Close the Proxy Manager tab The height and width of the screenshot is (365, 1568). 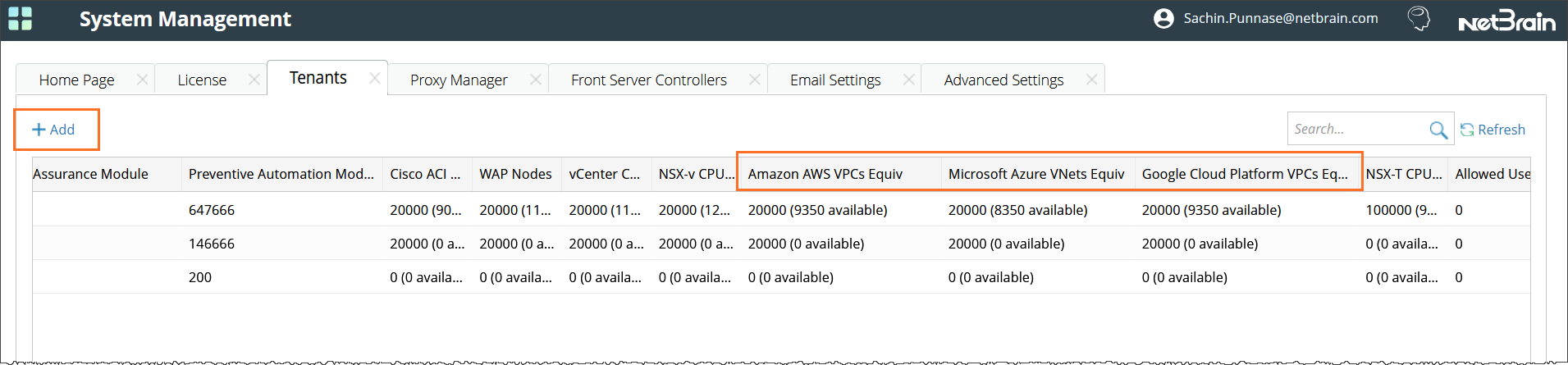coord(536,80)
